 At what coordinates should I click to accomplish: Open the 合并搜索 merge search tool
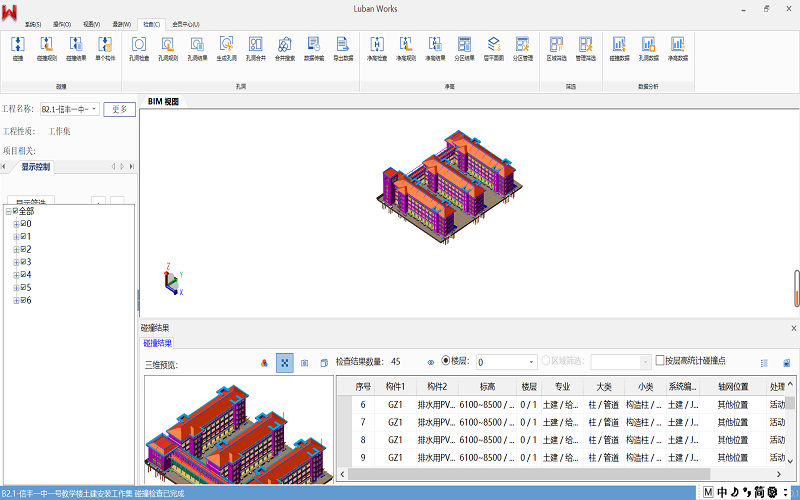click(285, 48)
